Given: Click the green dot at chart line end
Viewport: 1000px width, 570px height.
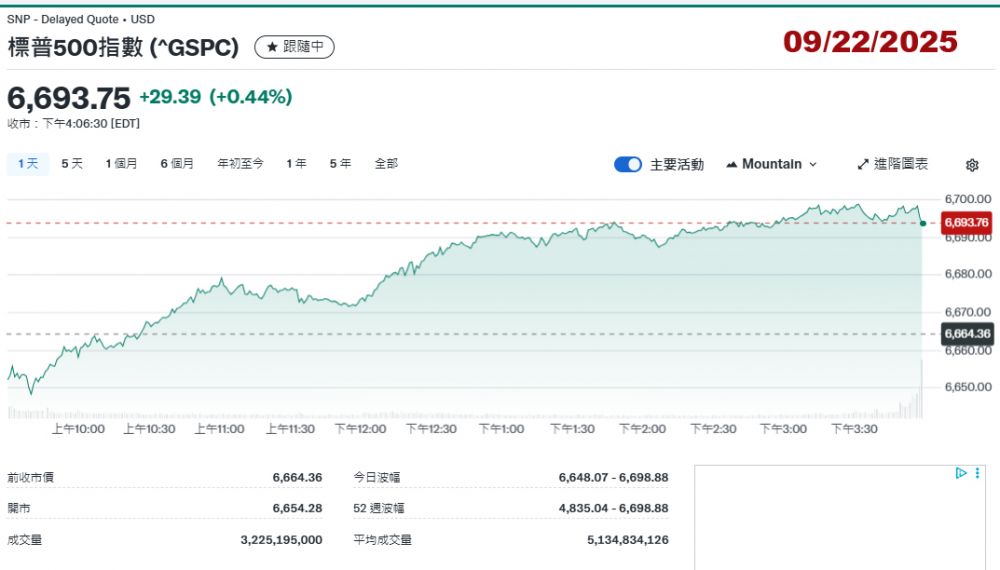Looking at the screenshot, I should [x=922, y=223].
